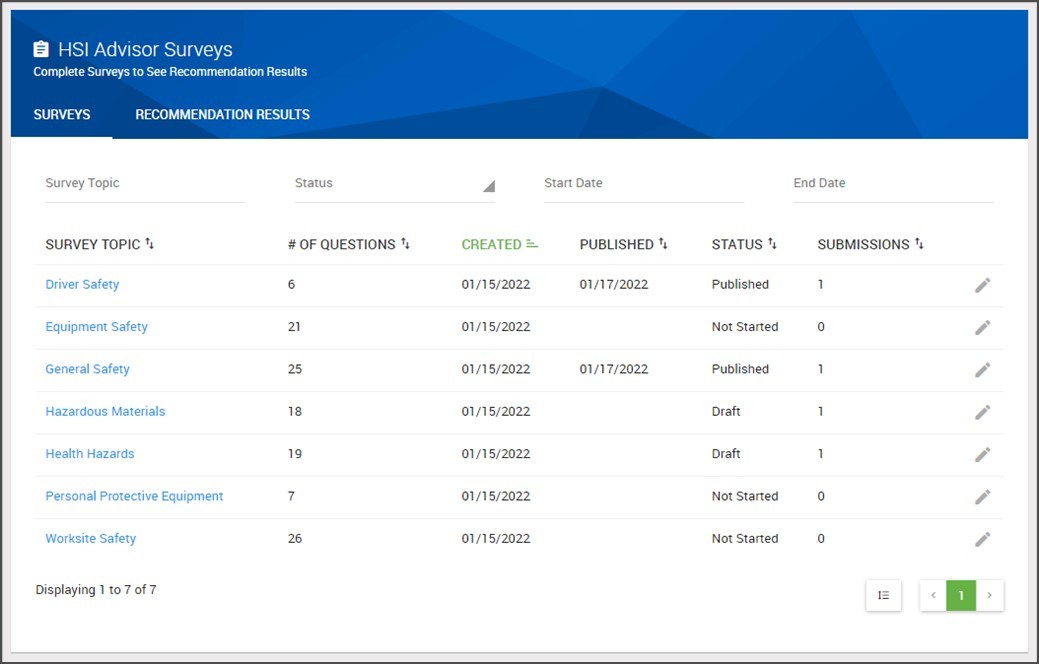Viewport: 1039px width, 664px height.
Task: Open the Hazardous Materials survey link
Action: 105,412
